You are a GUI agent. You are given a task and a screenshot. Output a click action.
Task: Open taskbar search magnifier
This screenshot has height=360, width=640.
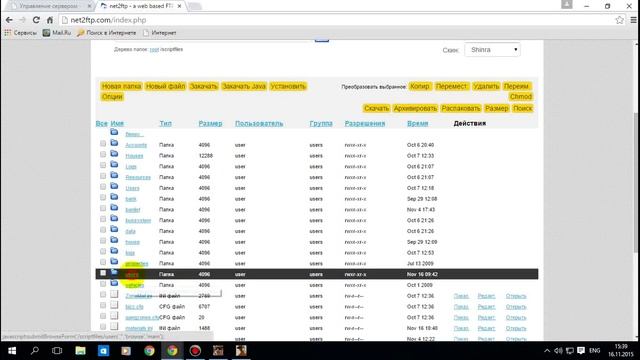(x=35, y=351)
